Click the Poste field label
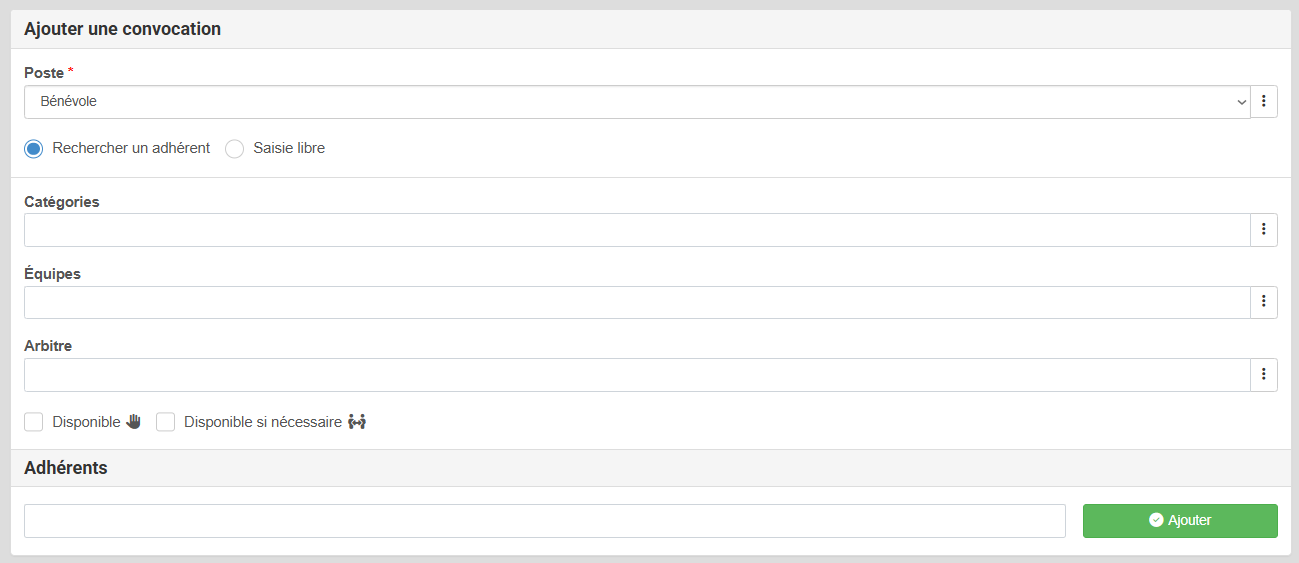 point(44,73)
